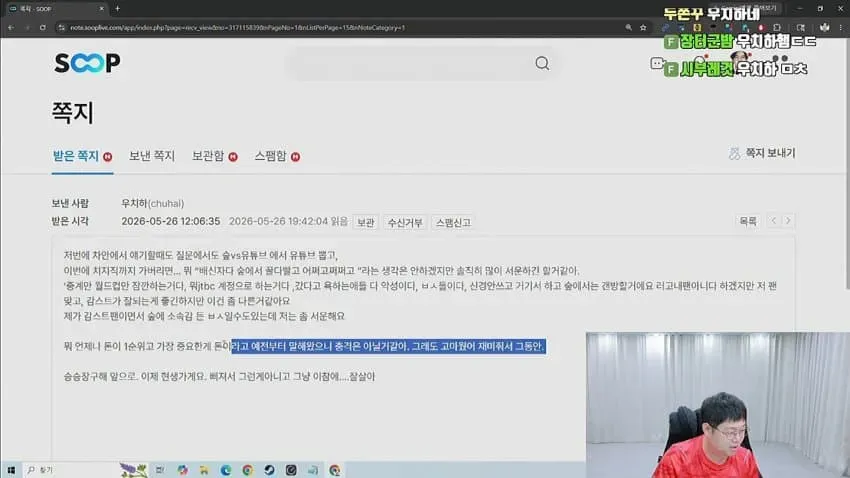
Task: Open the rightmost Chrome taskbar icon
Action: click(x=334, y=470)
